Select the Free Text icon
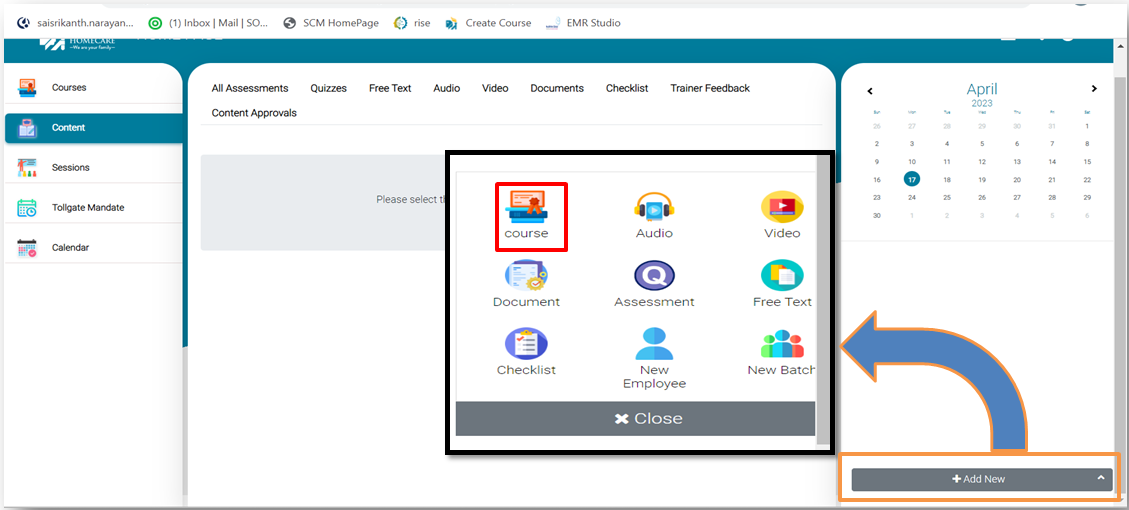This screenshot has width=1129, height=510. tap(781, 276)
